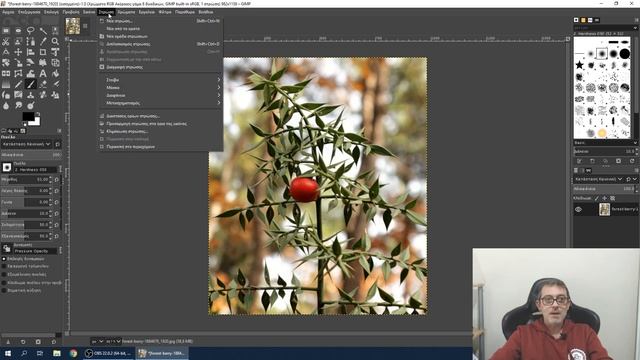Select the Free Select lasso tool
The height and width of the screenshot is (360, 640).
(x=31, y=31)
